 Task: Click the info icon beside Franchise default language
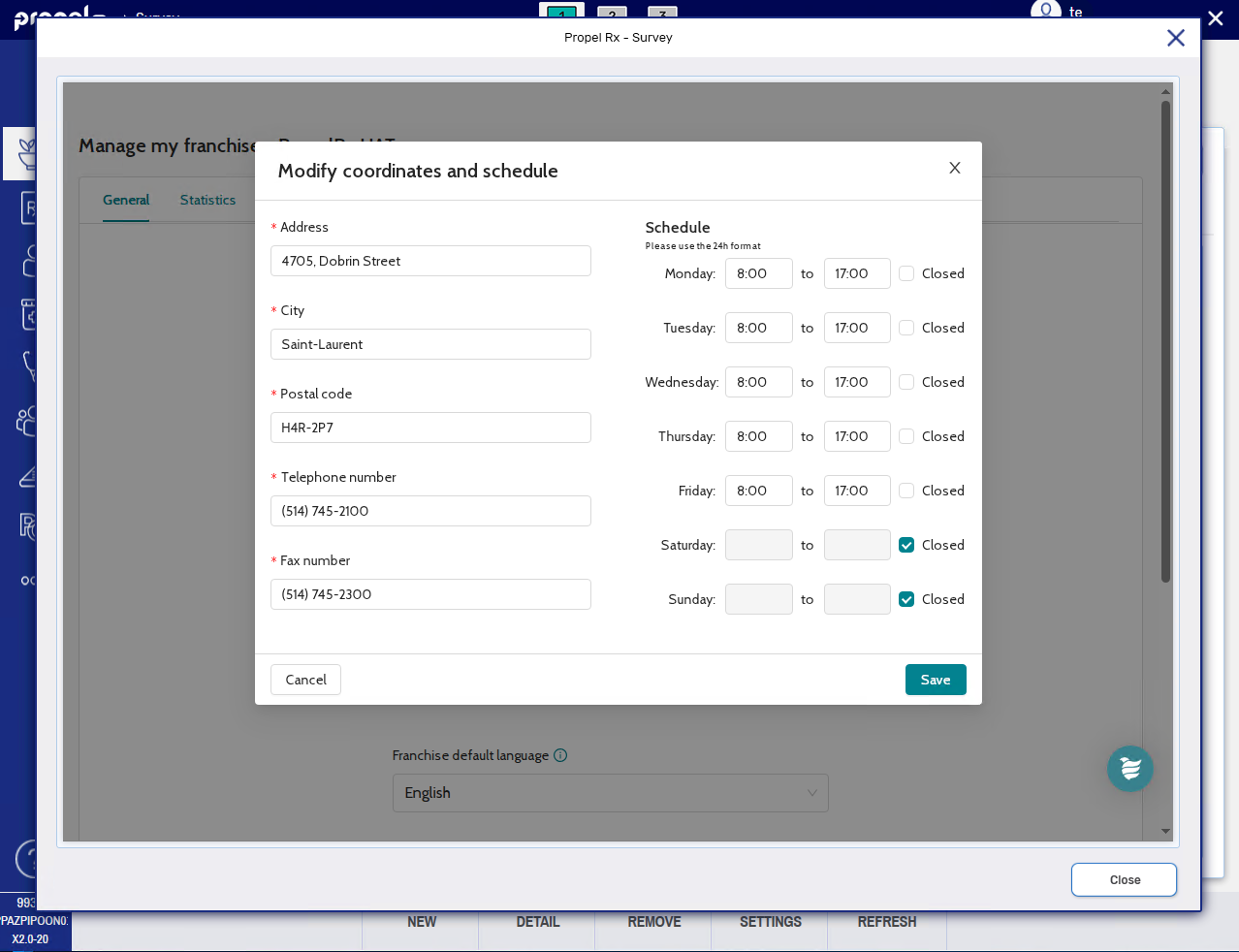pyautogui.click(x=560, y=755)
